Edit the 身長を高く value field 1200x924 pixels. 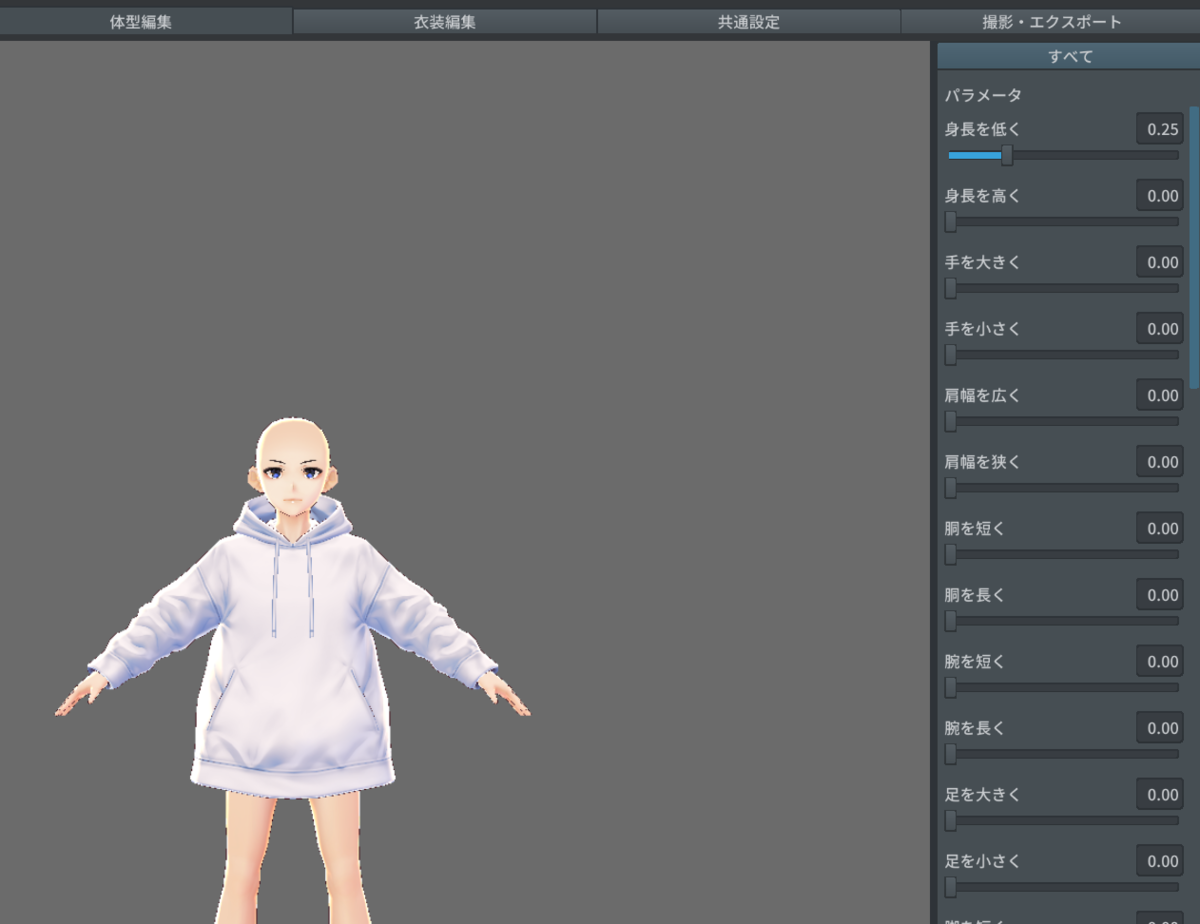[x=1160, y=196]
